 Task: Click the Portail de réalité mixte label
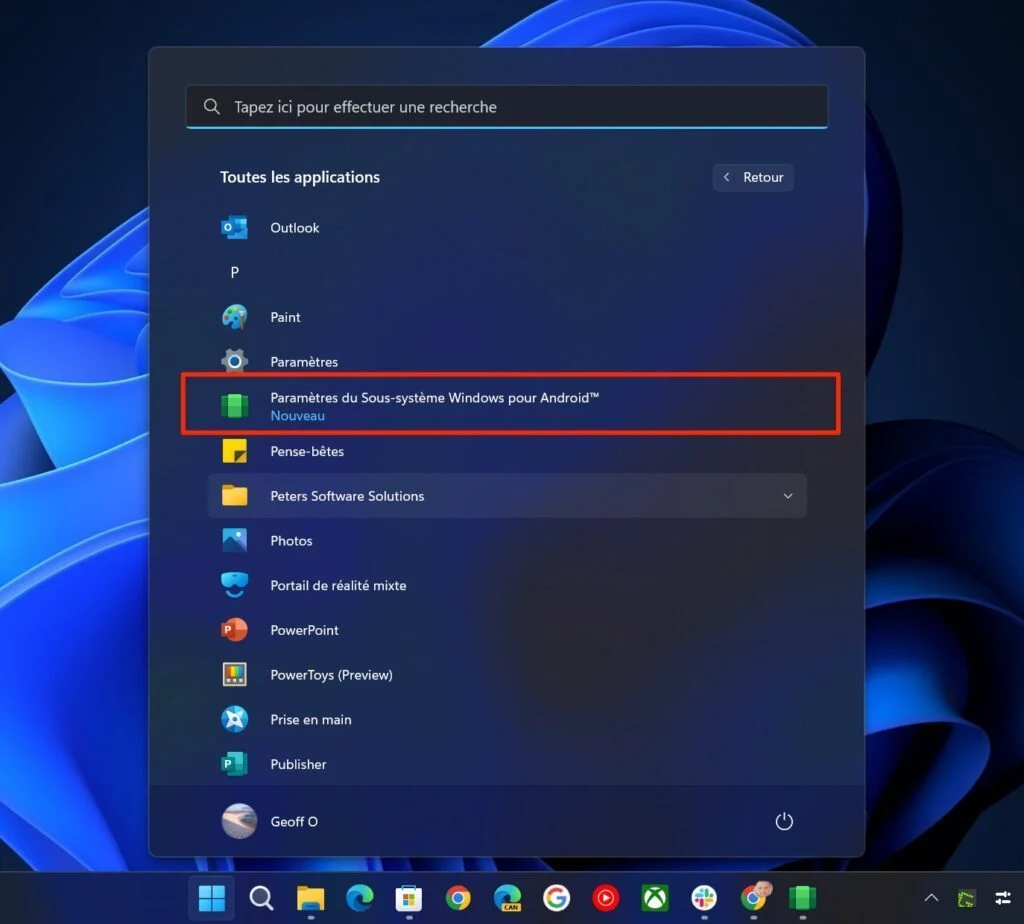coord(338,586)
